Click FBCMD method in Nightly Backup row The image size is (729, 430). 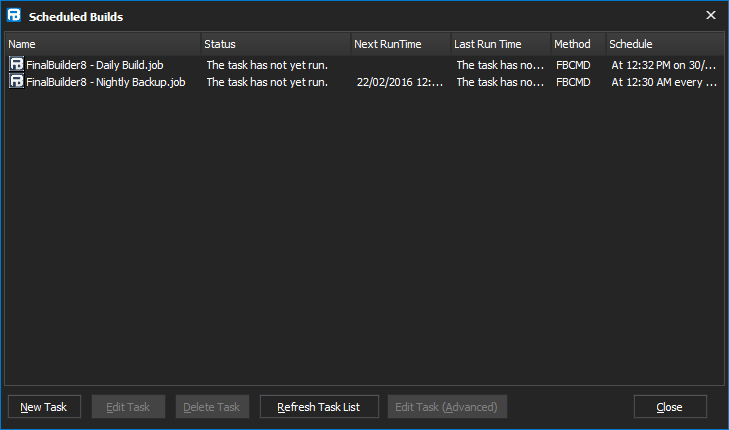[573, 82]
